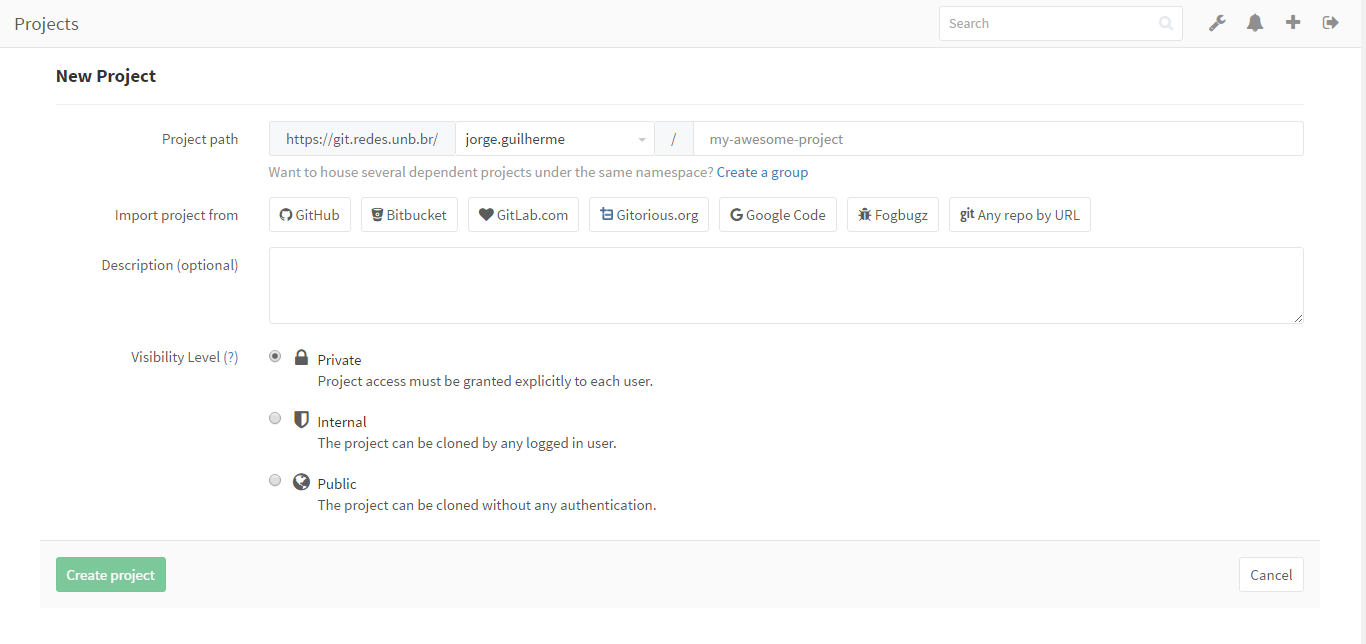1366x644 pixels.
Task: Import project from GitHub
Action: tap(309, 215)
